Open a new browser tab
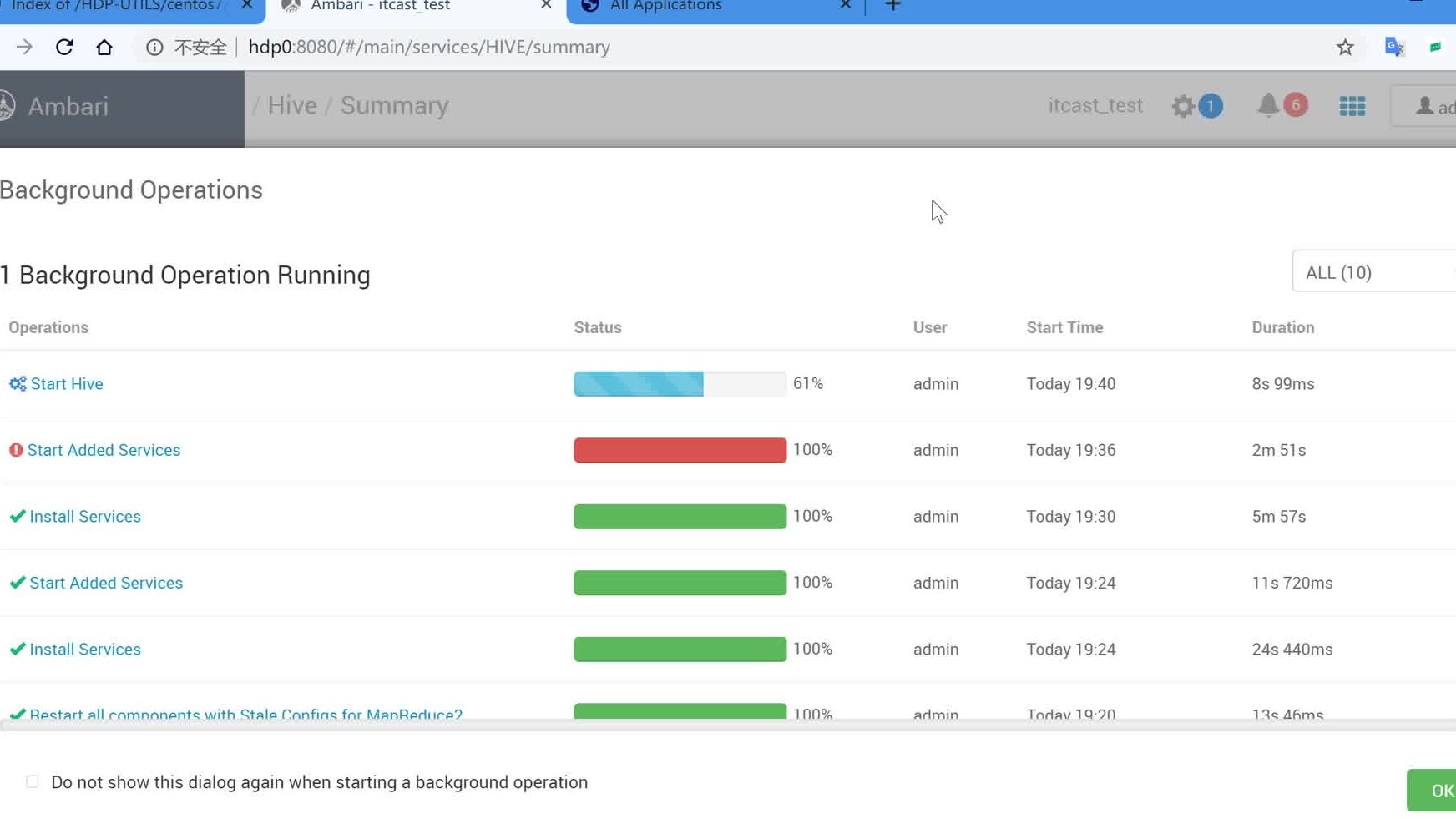1456x819 pixels. pyautogui.click(x=892, y=7)
